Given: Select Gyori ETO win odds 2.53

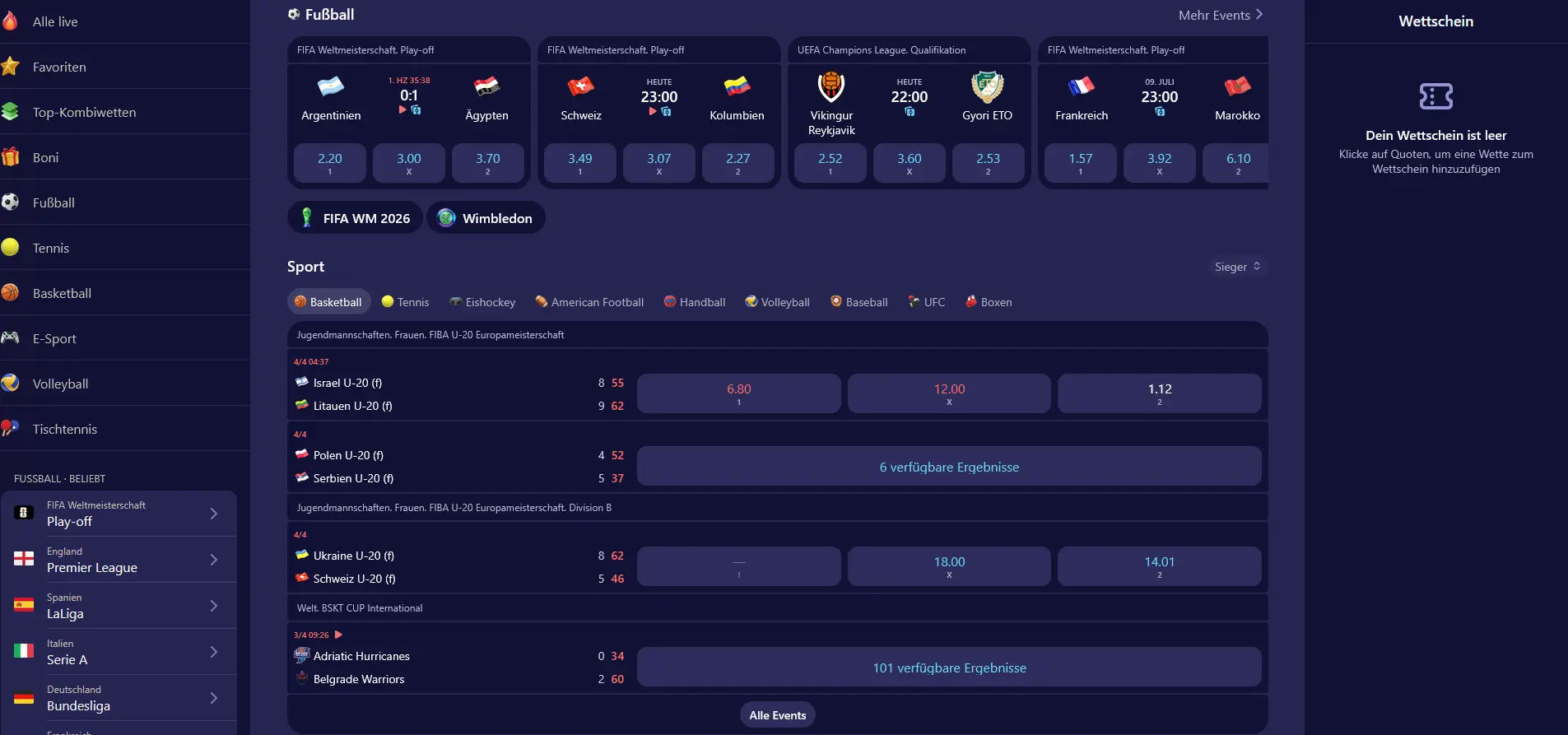Looking at the screenshot, I should (989, 163).
